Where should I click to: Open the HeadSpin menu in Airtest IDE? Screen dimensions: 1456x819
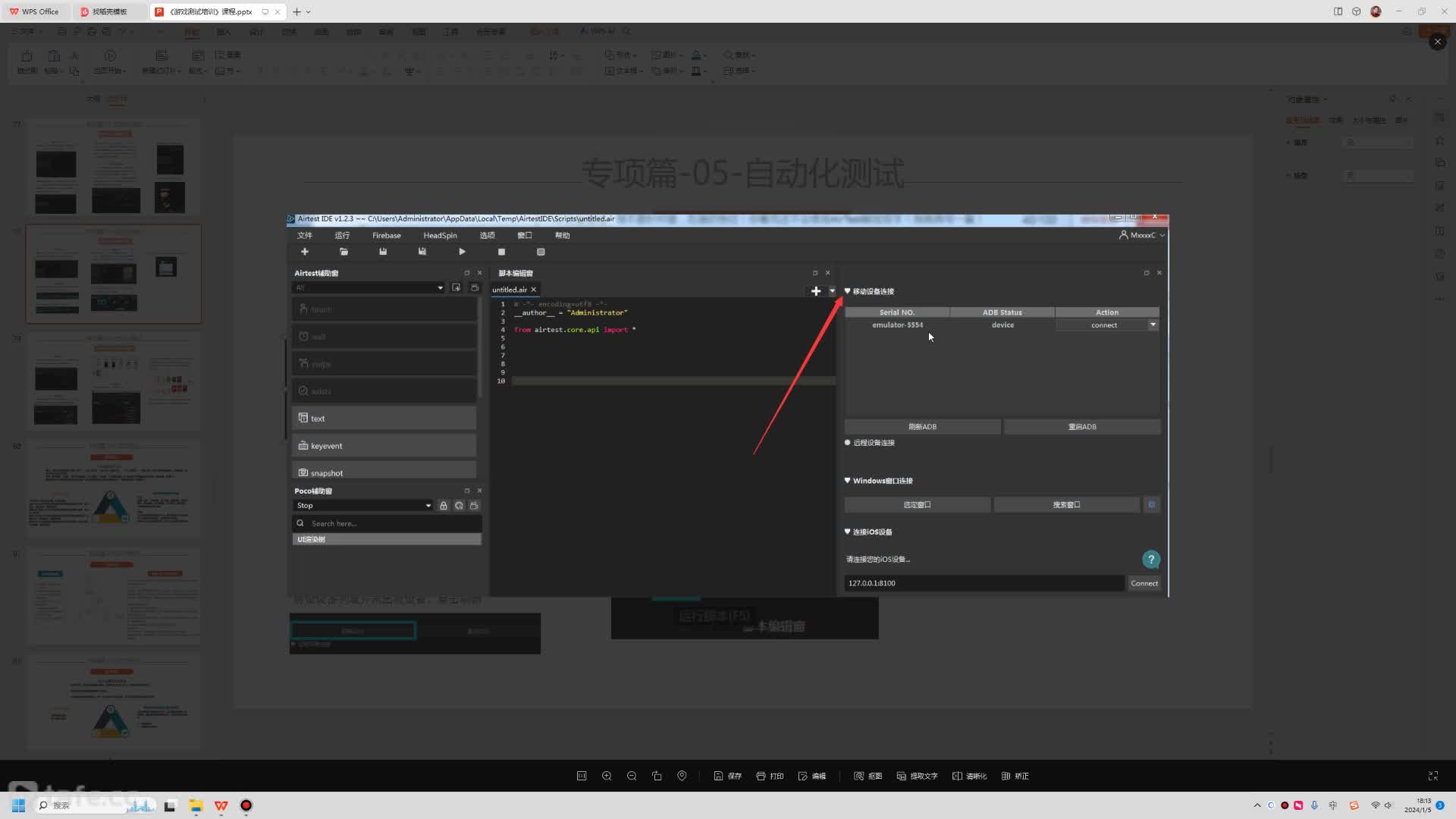pos(440,235)
